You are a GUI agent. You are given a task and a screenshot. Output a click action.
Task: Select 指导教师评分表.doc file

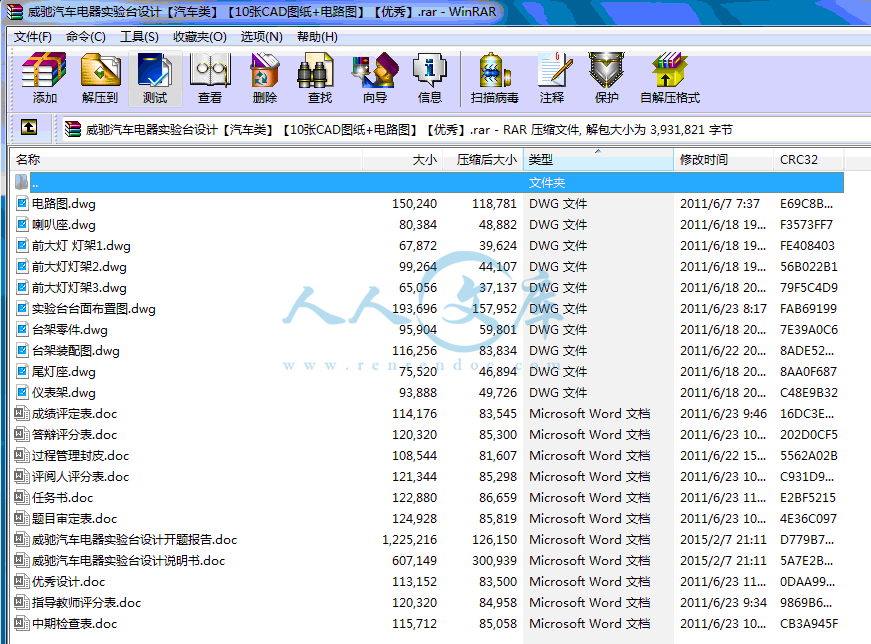tap(86, 602)
